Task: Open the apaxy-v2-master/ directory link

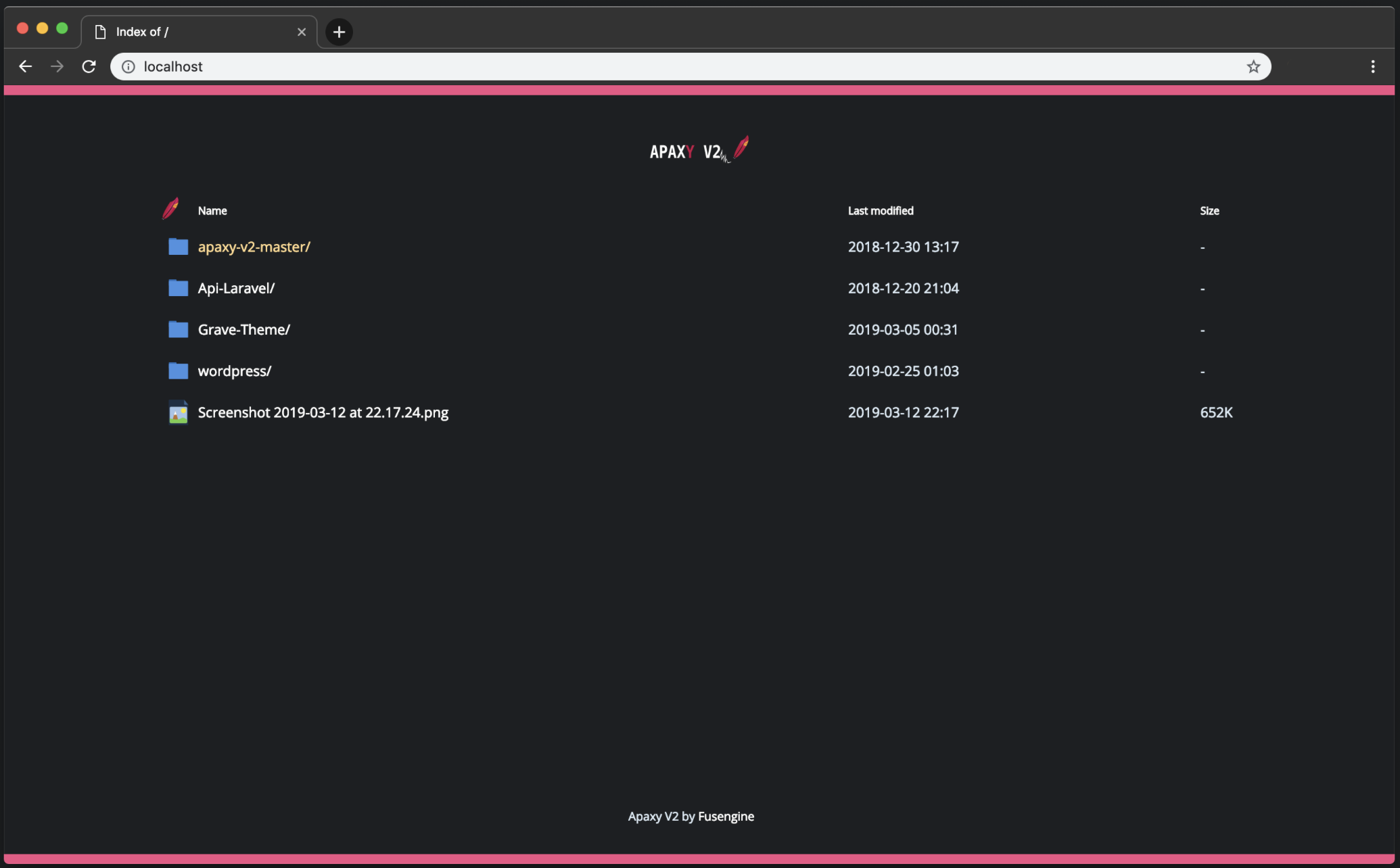Action: click(x=254, y=247)
